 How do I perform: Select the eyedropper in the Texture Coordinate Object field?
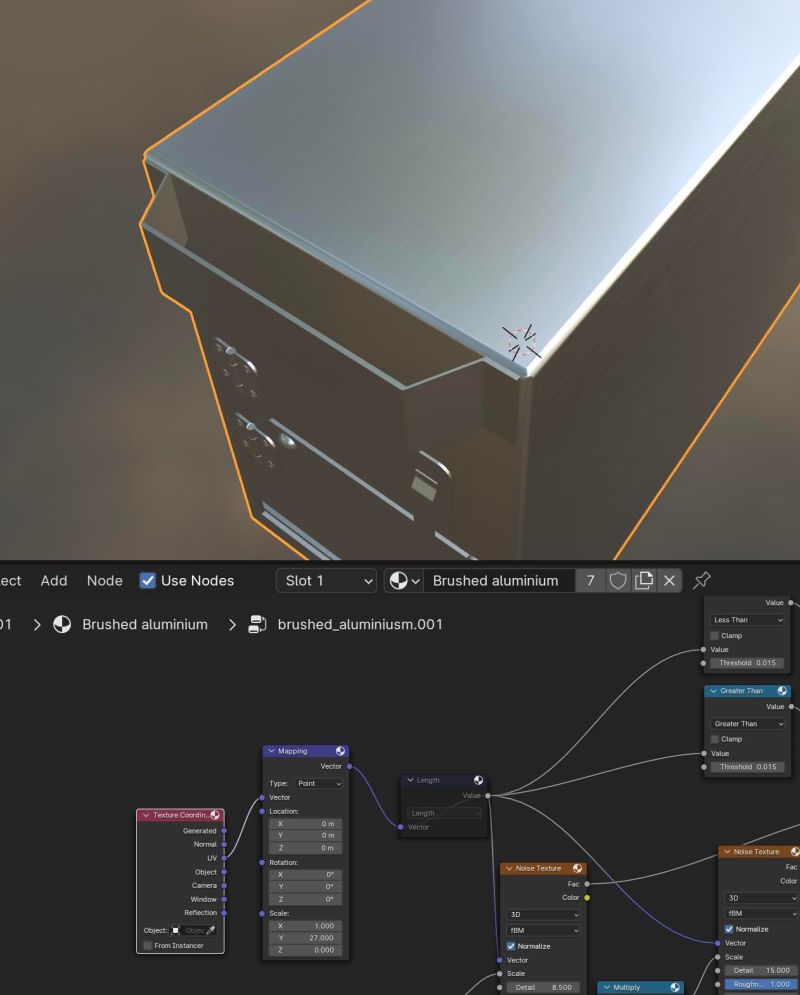pyautogui.click(x=213, y=930)
